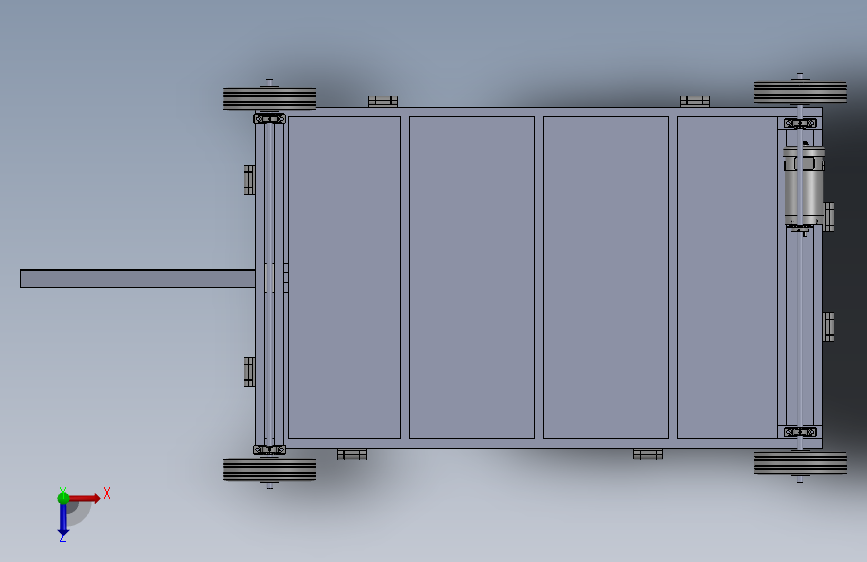
Task: Click the blue Z axis arrow of triad
Action: 63,520
